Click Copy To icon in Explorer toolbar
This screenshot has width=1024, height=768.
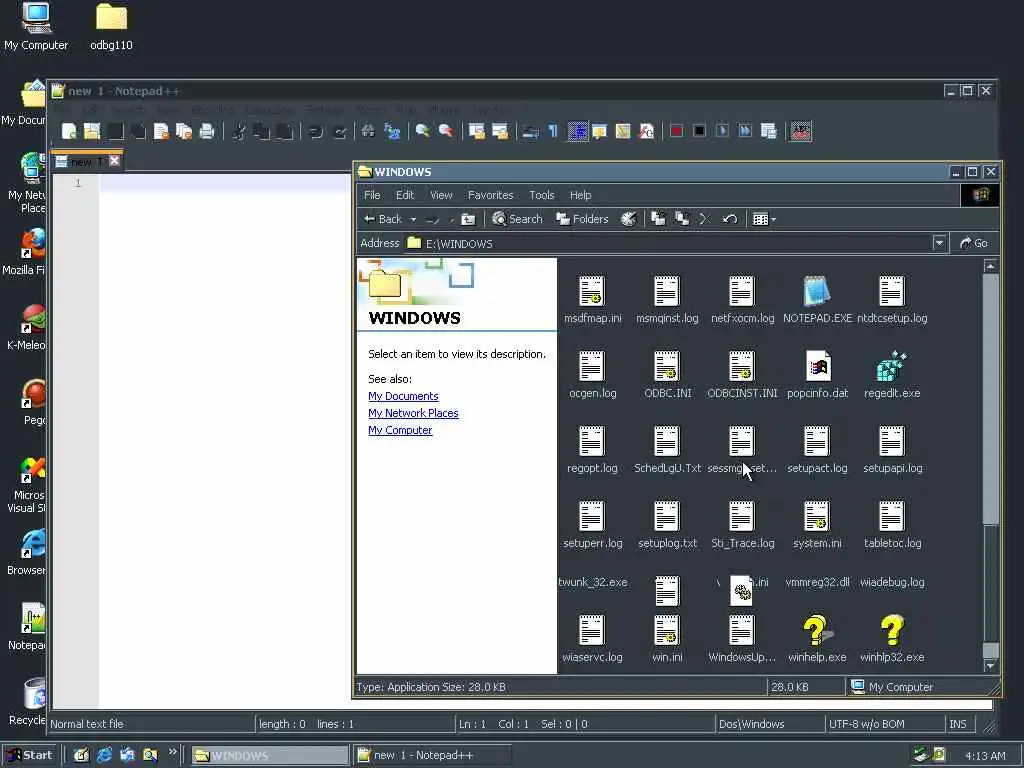[x=682, y=219]
